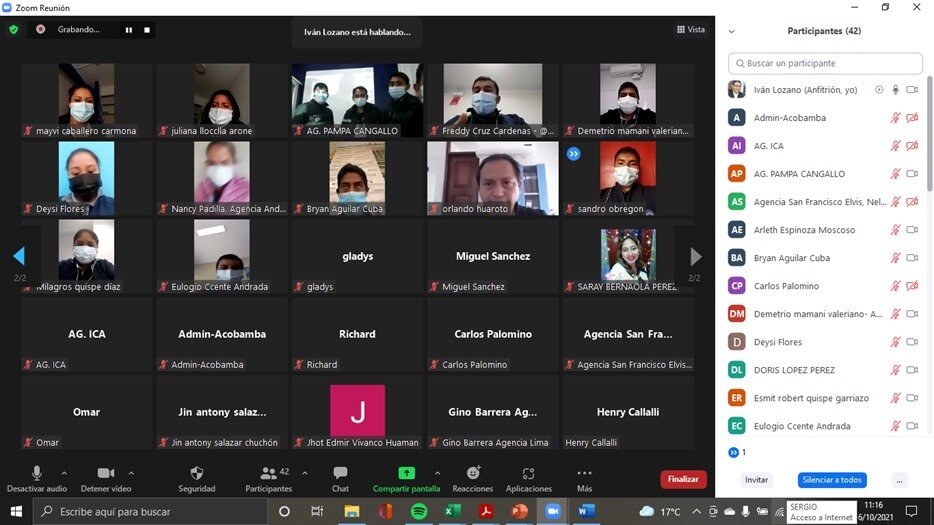Open the Aplicaciones icon
Viewport: 934px width, 525px height.
coord(528,474)
